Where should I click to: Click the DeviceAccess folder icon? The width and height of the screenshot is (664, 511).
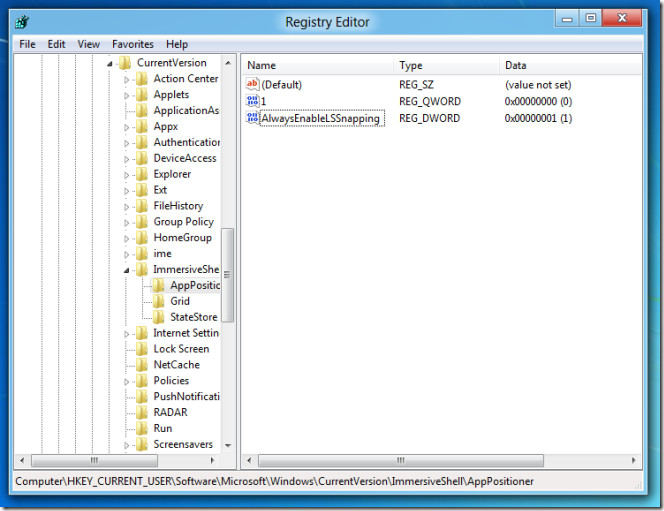point(142,158)
